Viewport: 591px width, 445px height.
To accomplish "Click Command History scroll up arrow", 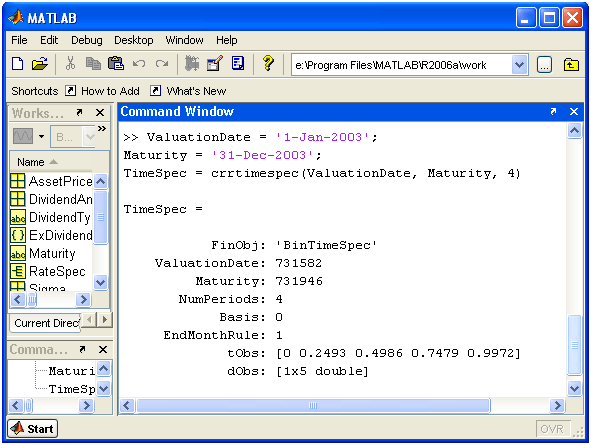I will [104, 368].
